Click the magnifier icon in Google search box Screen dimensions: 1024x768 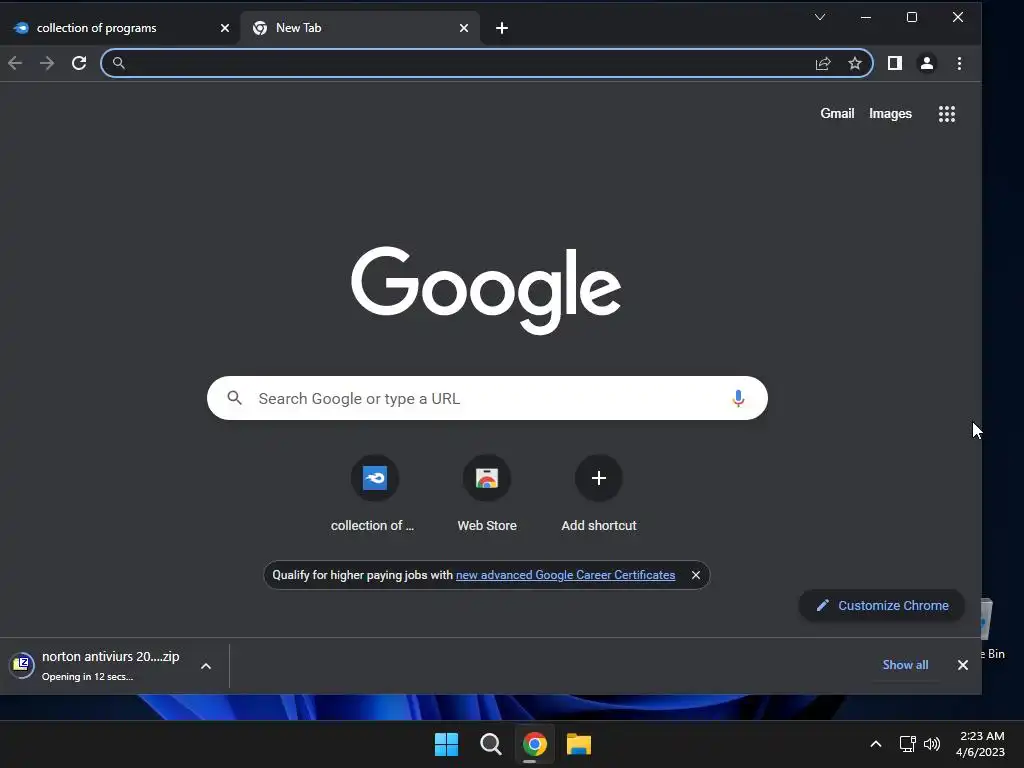(234, 398)
